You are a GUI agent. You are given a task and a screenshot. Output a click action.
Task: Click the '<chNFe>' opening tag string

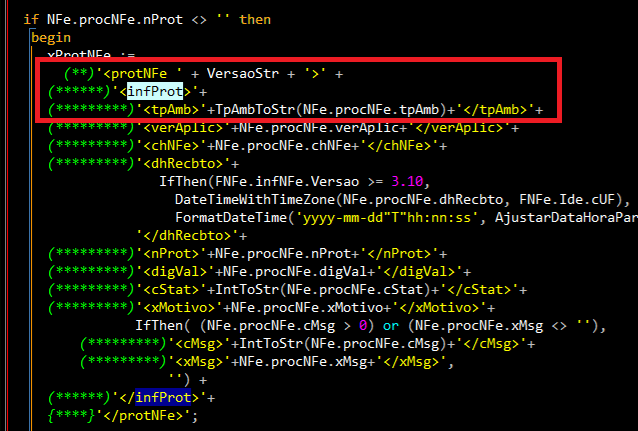(171, 145)
